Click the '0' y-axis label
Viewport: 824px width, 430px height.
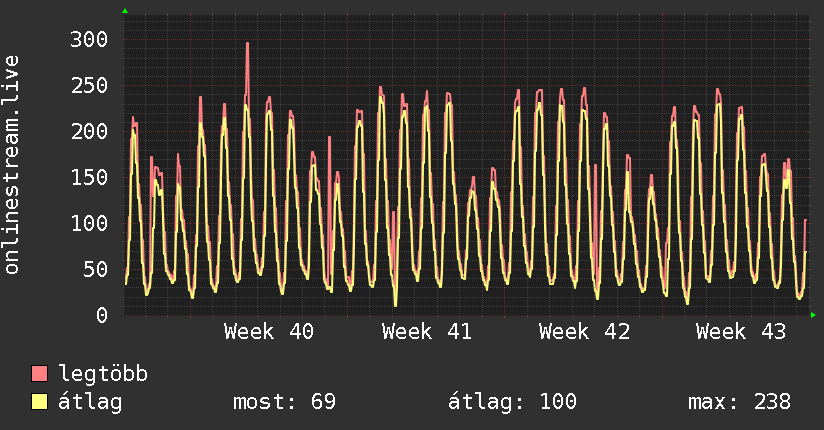tap(102, 315)
